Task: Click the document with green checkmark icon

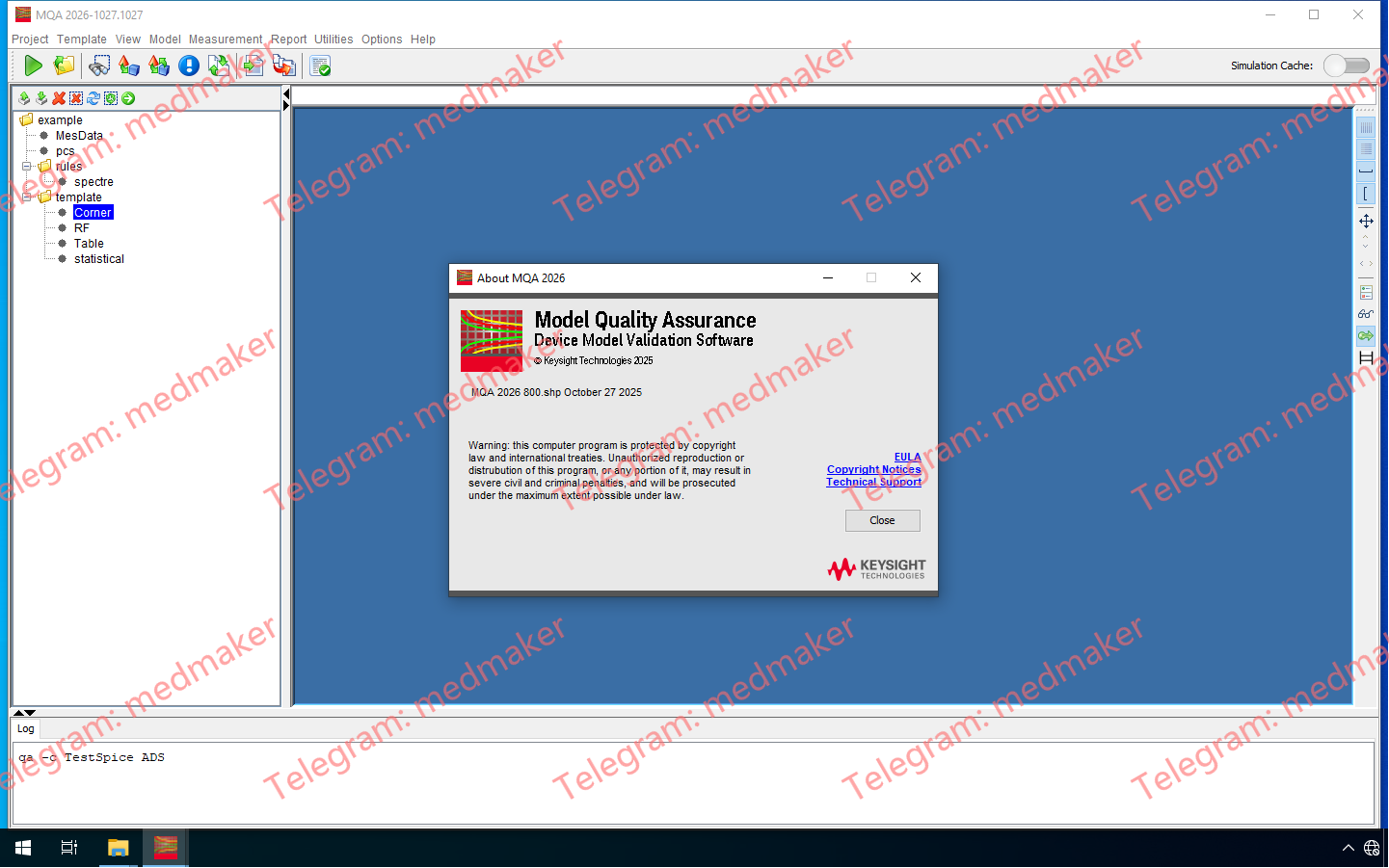Action: point(321,66)
